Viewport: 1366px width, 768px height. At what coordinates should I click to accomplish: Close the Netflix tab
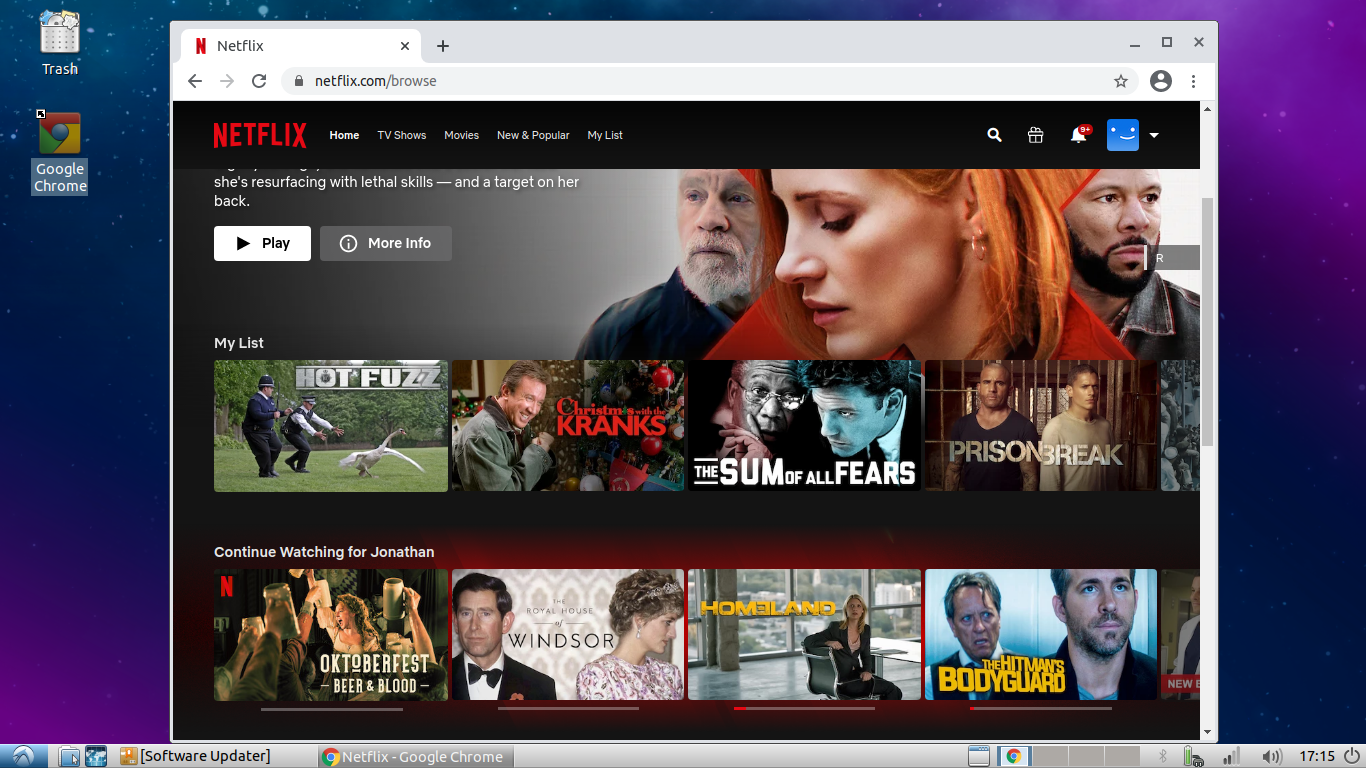[405, 46]
